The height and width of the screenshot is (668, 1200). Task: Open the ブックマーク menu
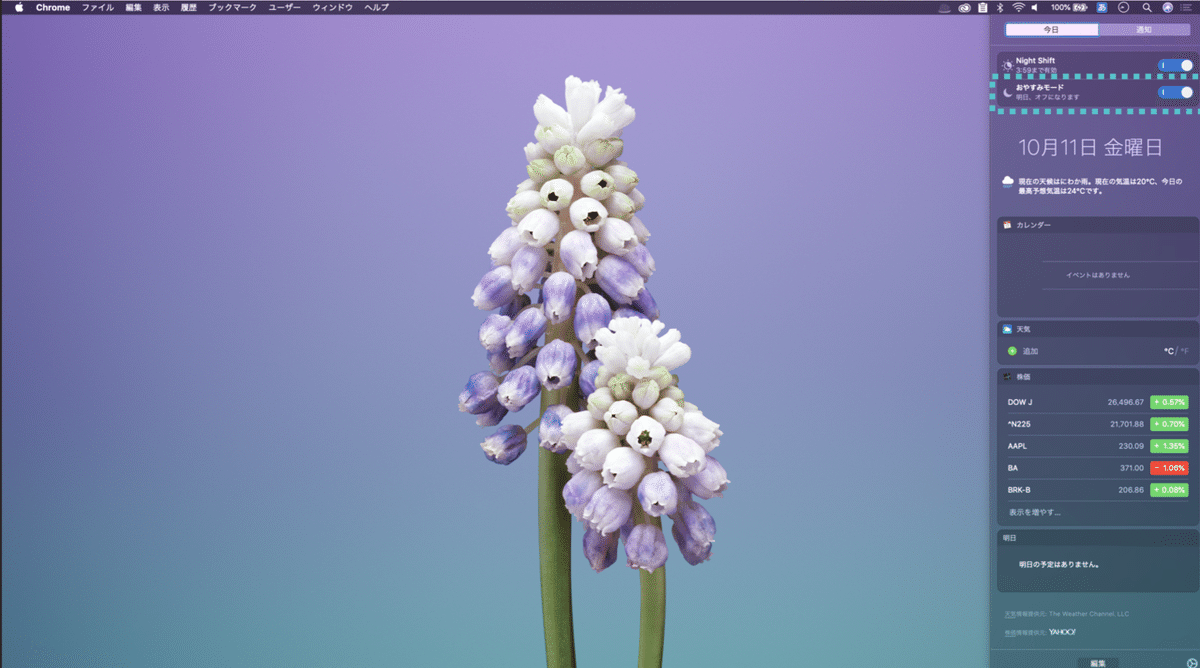pos(233,7)
